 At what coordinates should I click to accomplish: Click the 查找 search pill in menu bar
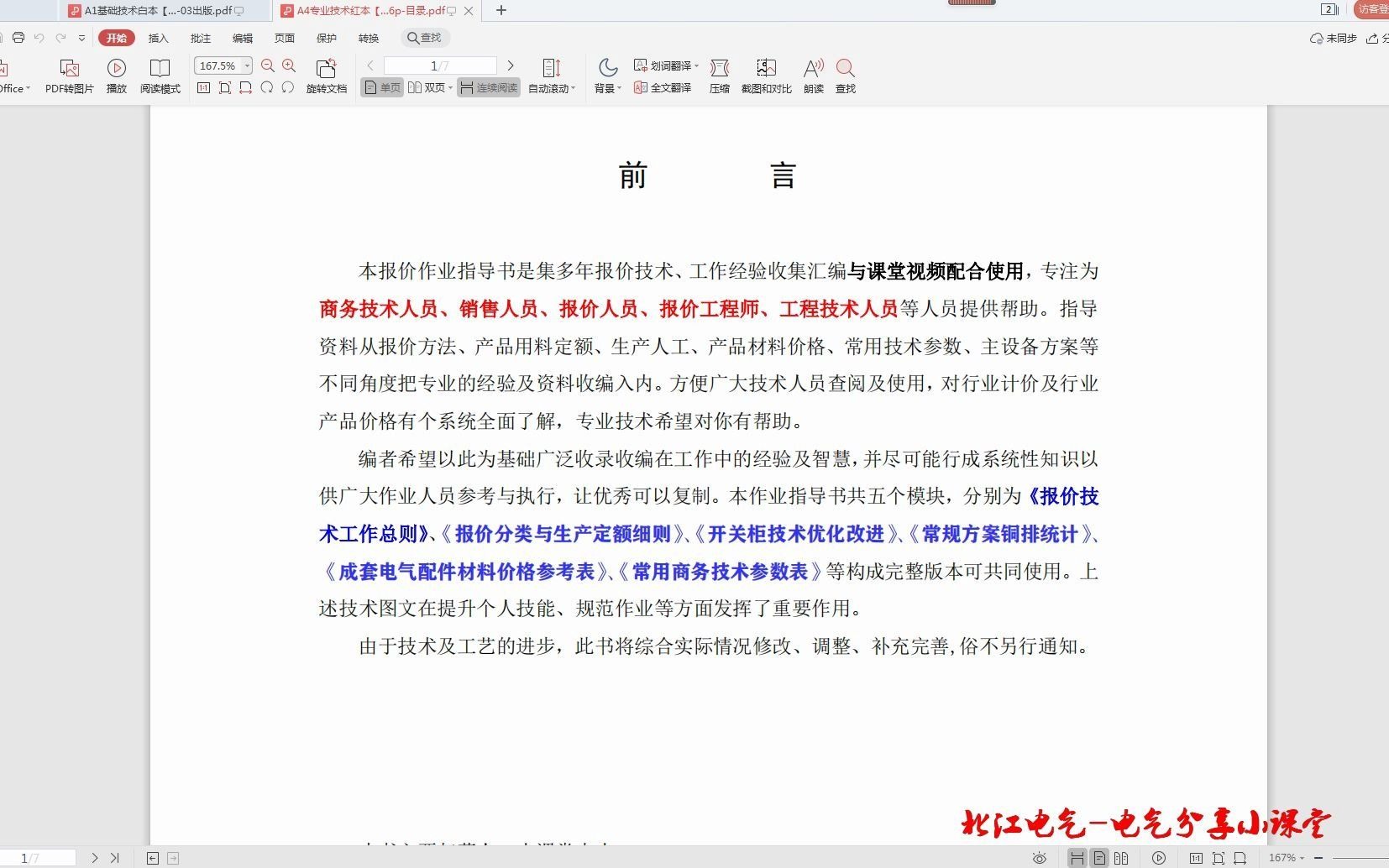[x=425, y=38]
